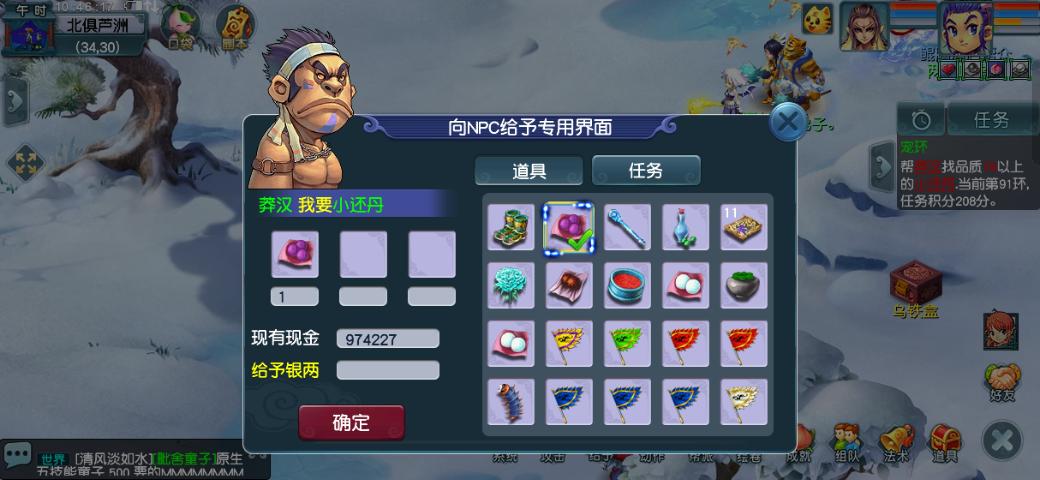Deselect the checked purple pill item
Image resolution: width=1040 pixels, height=480 pixels.
[569, 227]
